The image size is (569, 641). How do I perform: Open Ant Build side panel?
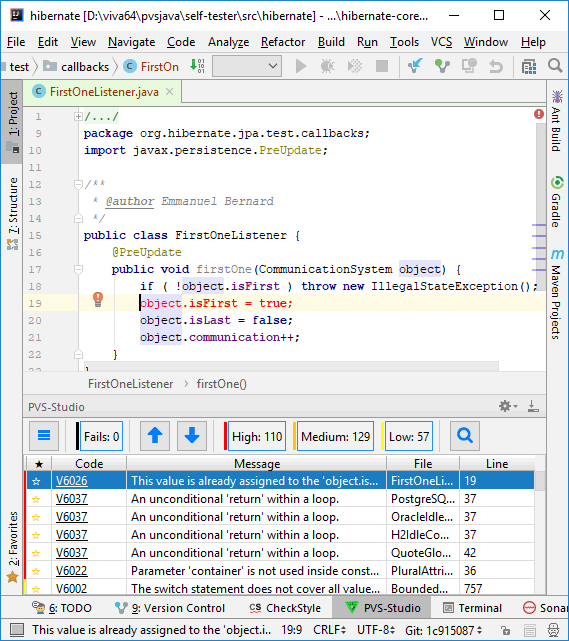(556, 121)
